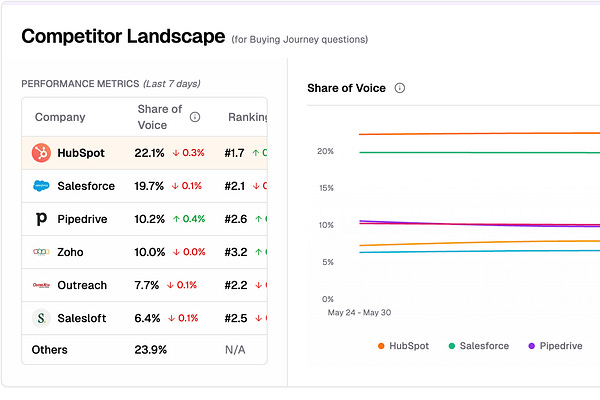Click the Company column header

point(60,117)
